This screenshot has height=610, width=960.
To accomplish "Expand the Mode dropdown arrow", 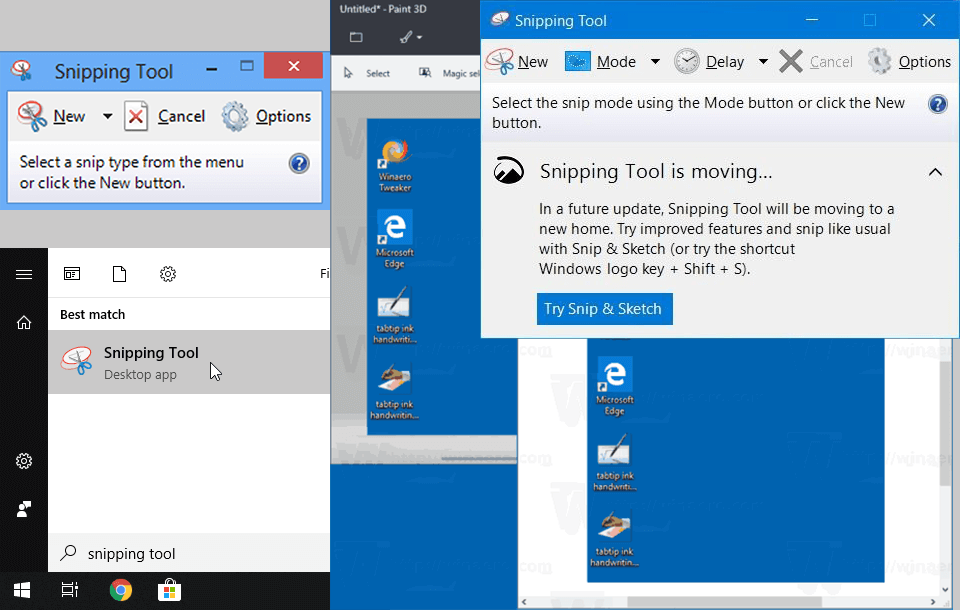I will (x=655, y=61).
